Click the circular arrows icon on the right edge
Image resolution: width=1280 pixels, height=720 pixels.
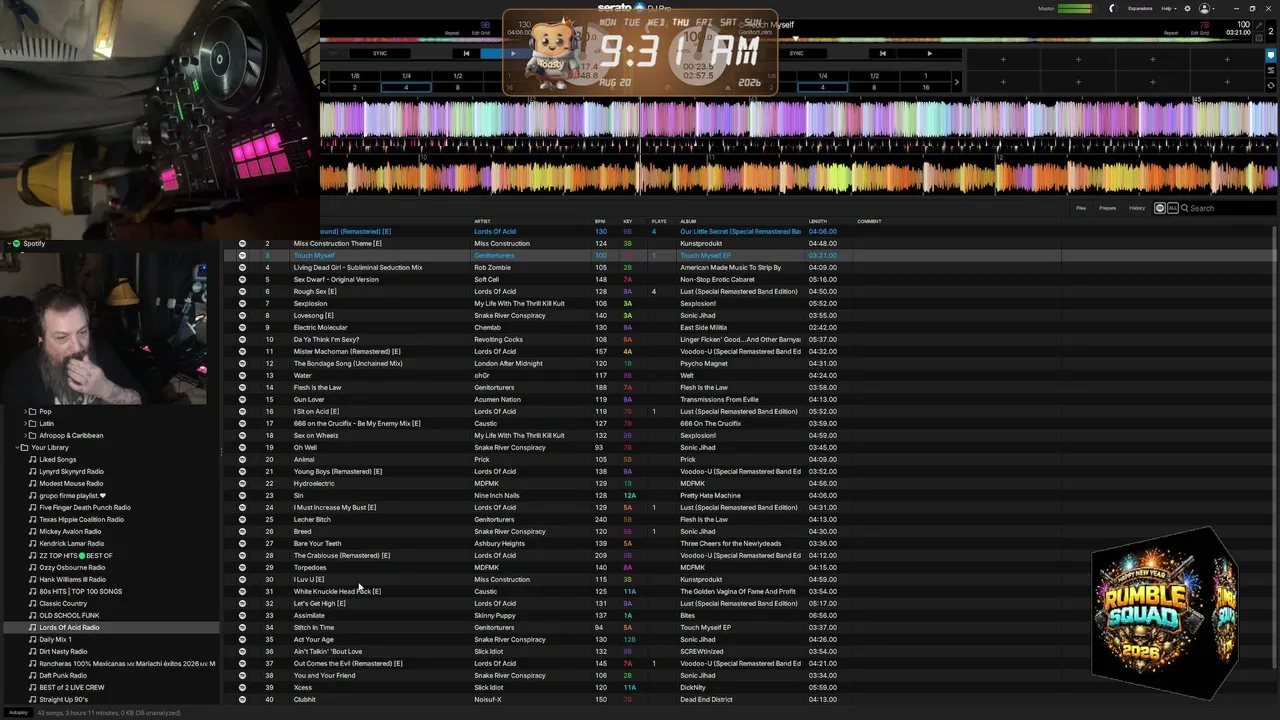coord(1271,86)
